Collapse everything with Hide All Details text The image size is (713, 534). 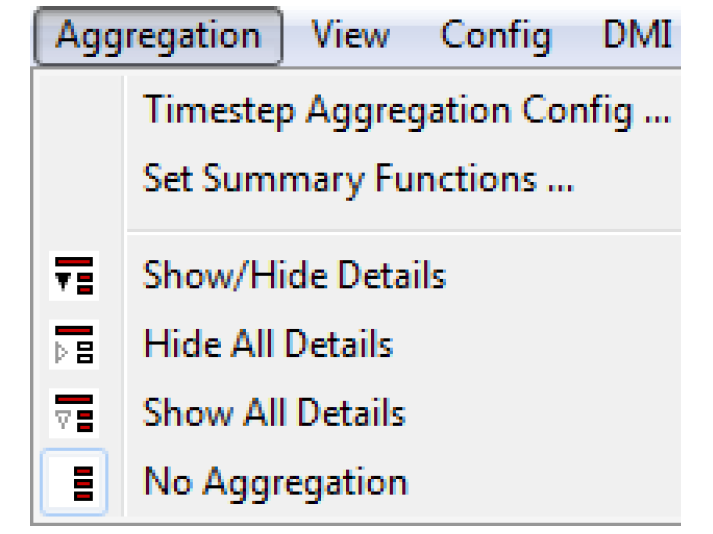268,344
